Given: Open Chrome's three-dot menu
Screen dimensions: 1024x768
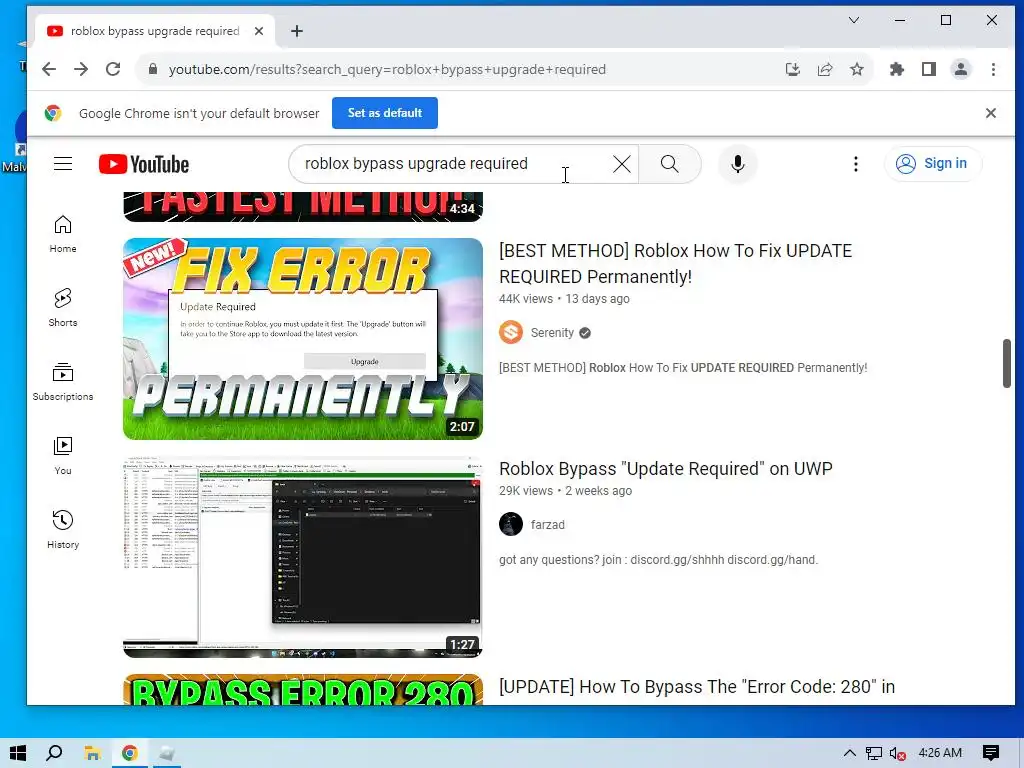Looking at the screenshot, I should [x=993, y=69].
